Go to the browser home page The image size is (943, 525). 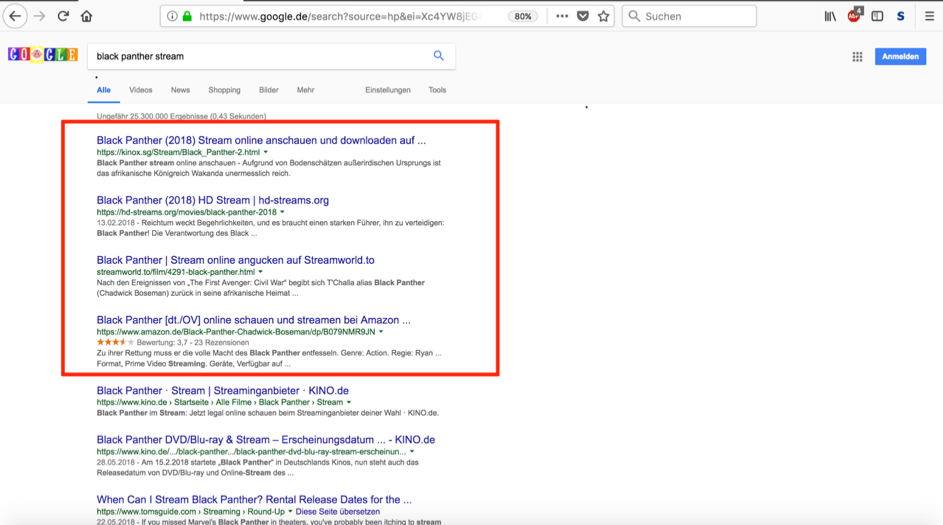pyautogui.click(x=87, y=16)
